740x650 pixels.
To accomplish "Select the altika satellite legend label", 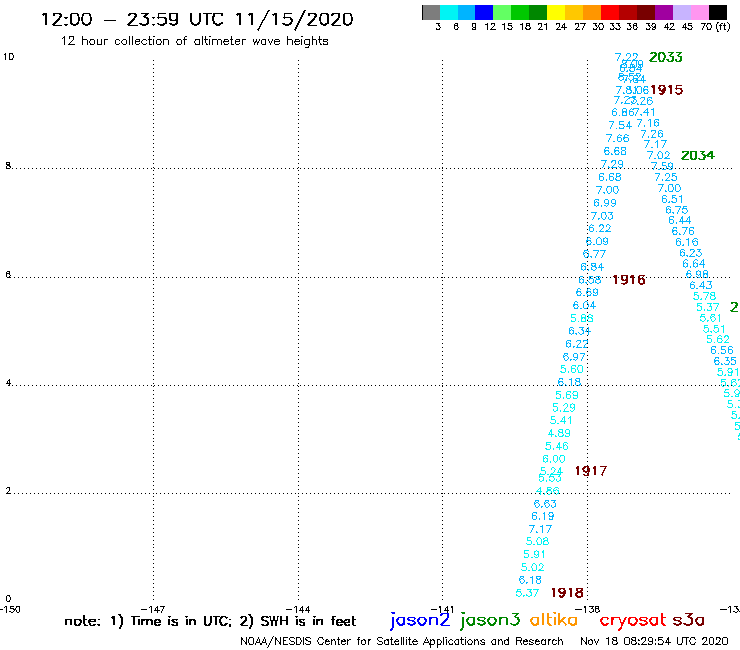I will coord(553,619).
